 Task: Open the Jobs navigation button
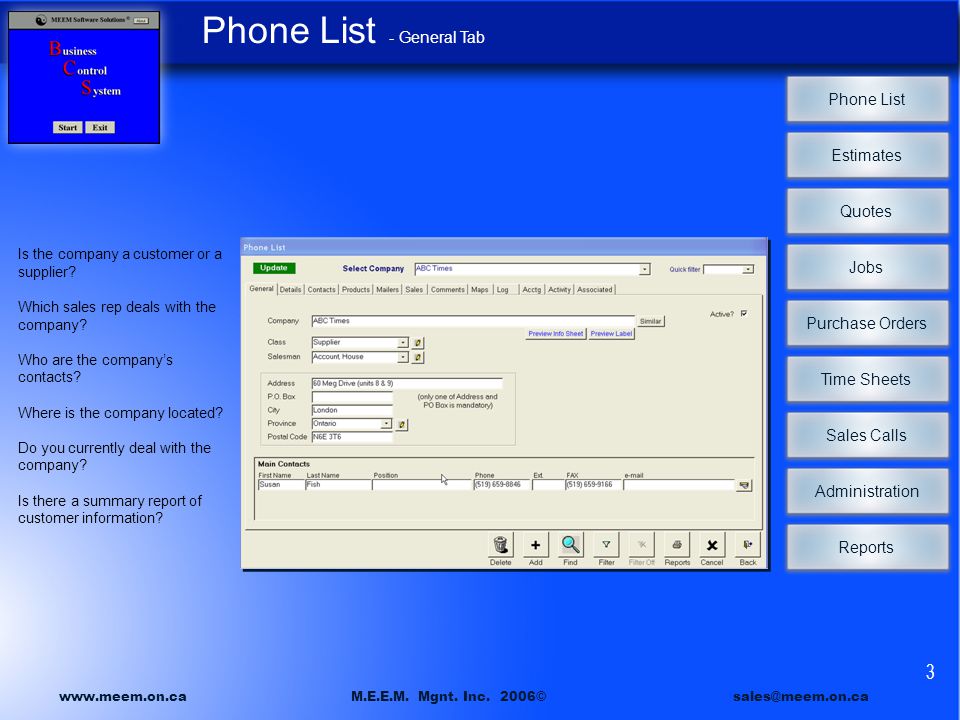pyautogui.click(x=867, y=268)
